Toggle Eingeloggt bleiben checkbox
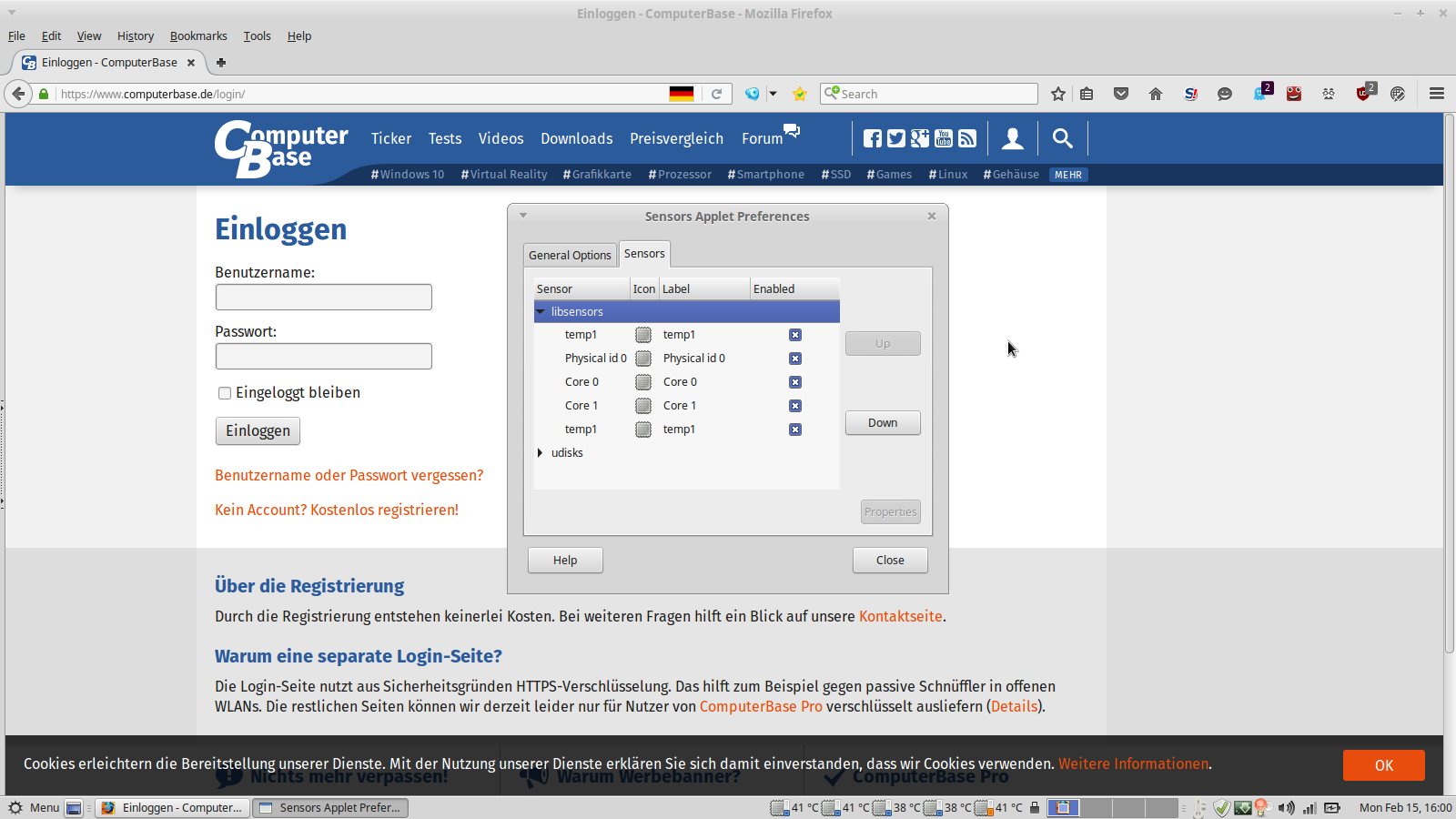This screenshot has height=819, width=1456. 225,393
